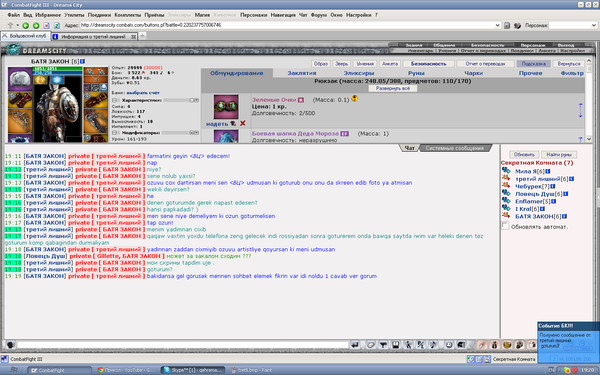Click the money bag icon in bottom toolbar

pyautogui.click(x=494, y=345)
